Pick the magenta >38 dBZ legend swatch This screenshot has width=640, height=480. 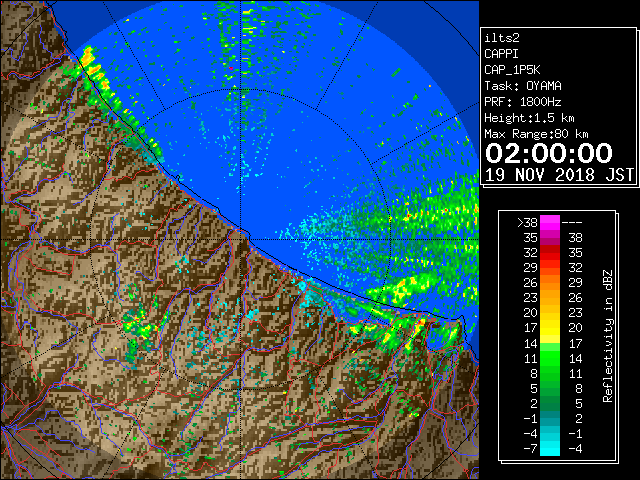pyautogui.click(x=550, y=223)
